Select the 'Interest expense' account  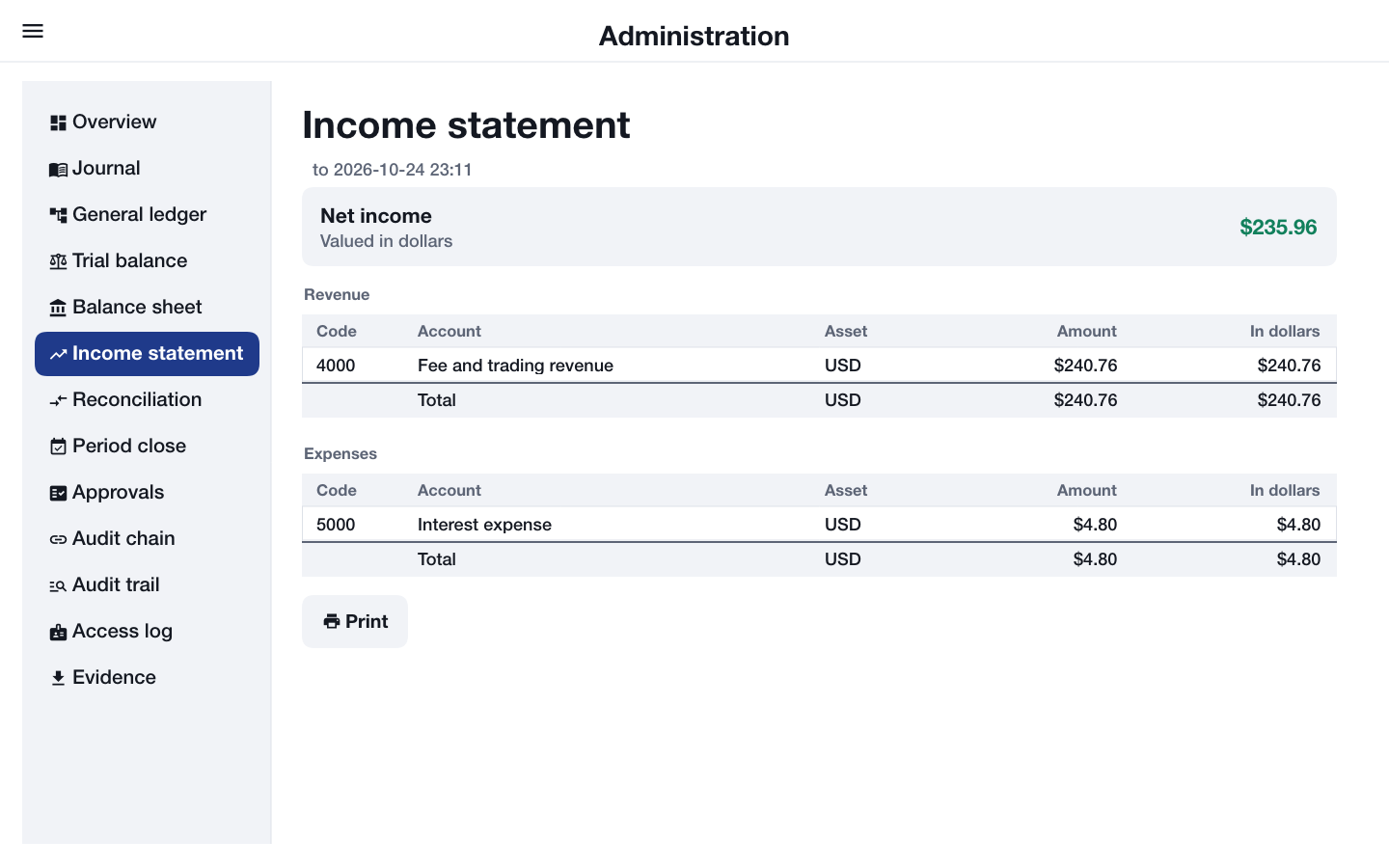(484, 525)
